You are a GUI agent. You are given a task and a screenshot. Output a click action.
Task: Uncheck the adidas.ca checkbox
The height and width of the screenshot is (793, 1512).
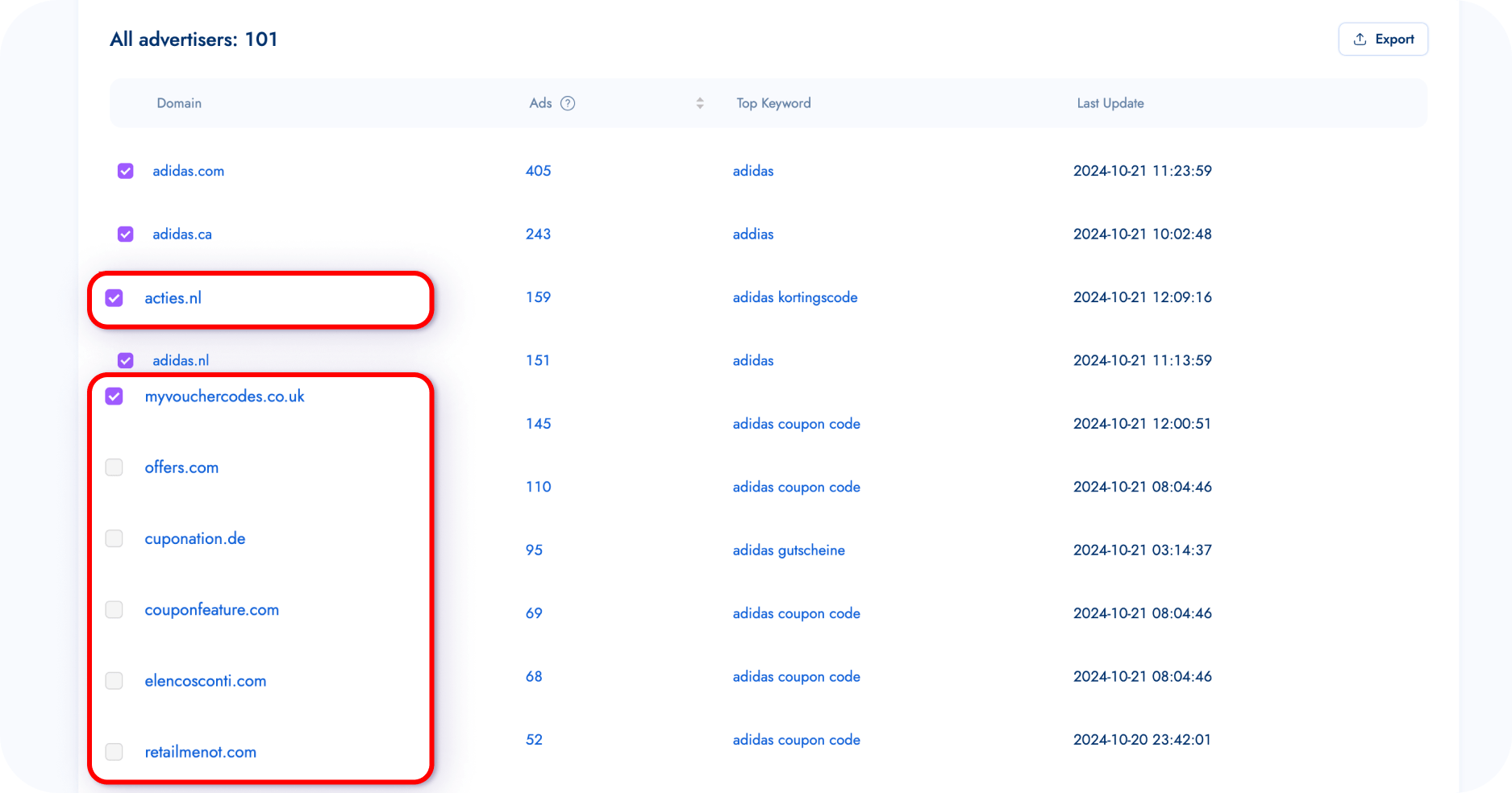[126, 234]
